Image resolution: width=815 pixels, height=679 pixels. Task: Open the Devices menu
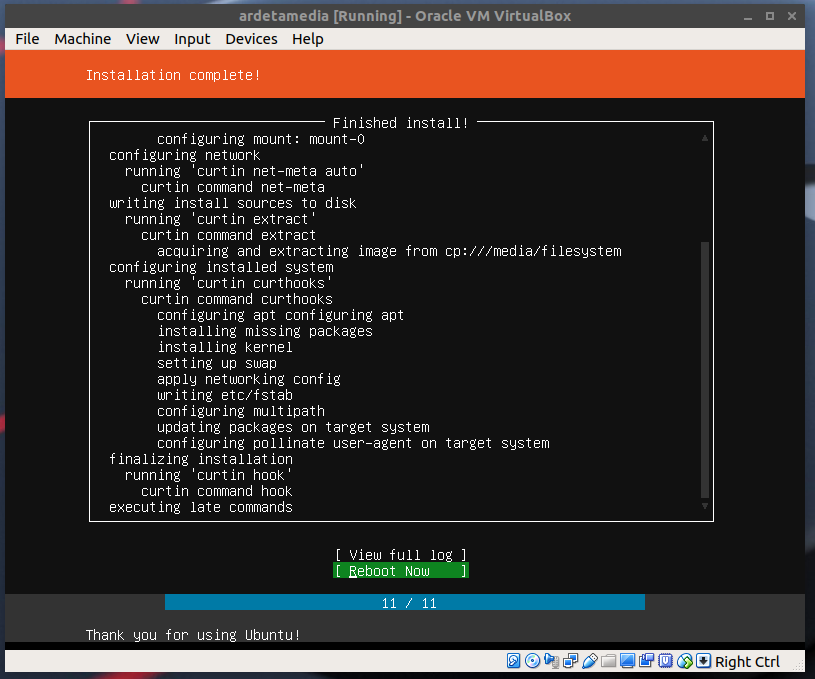coord(251,39)
